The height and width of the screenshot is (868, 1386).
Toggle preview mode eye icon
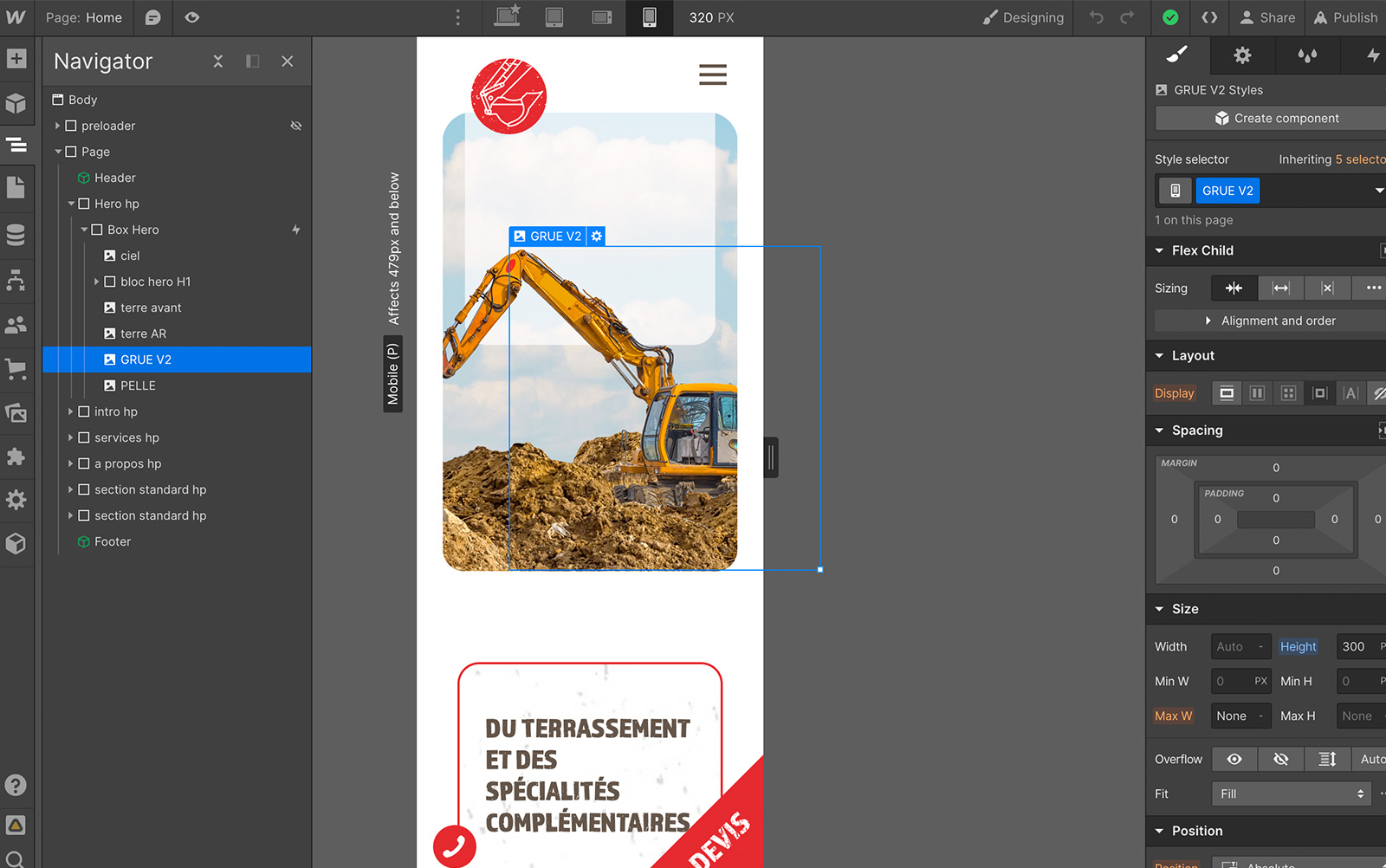coord(192,17)
